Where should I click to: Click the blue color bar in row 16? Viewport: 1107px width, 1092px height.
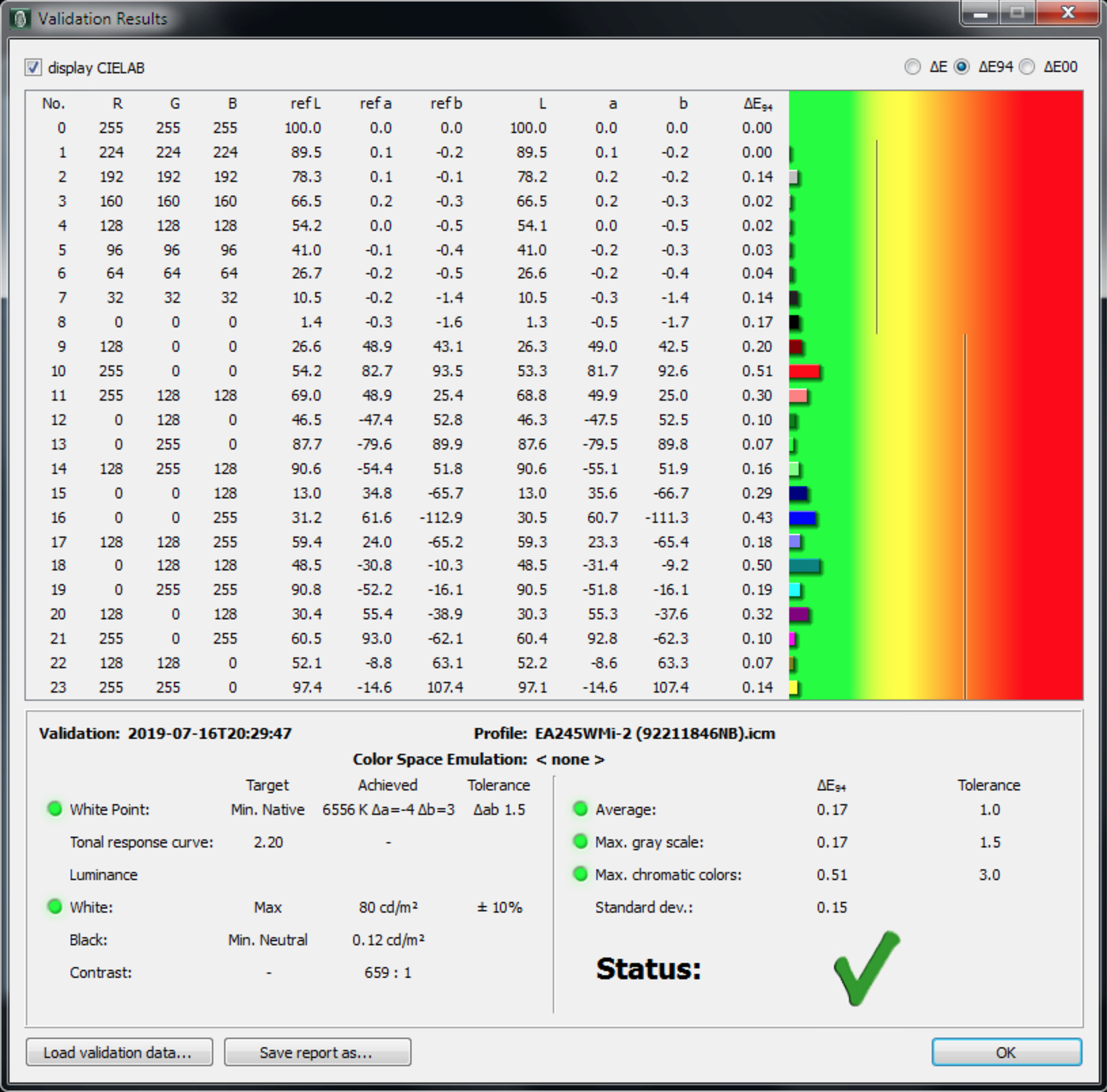pos(802,518)
